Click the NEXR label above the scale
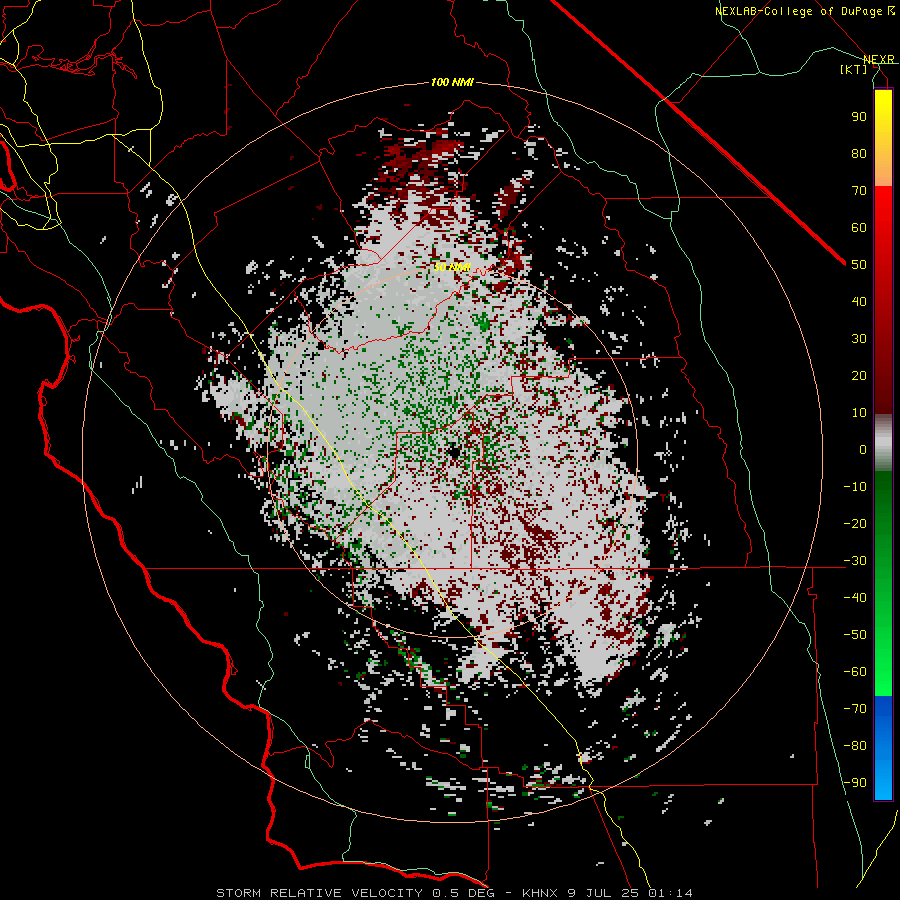900x900 pixels. coord(879,59)
